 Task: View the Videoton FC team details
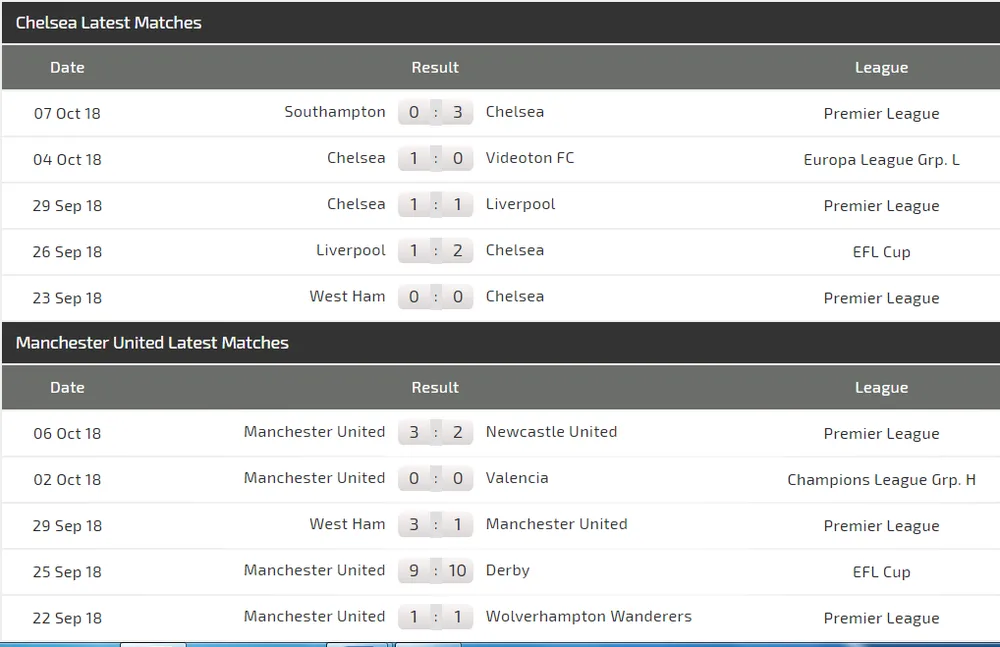coord(530,158)
